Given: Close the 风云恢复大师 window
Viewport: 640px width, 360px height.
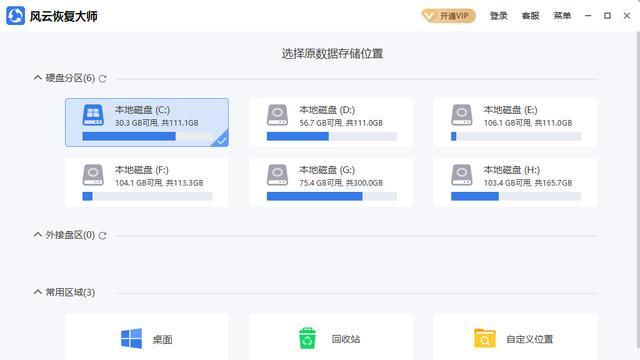Looking at the screenshot, I should (x=627, y=16).
